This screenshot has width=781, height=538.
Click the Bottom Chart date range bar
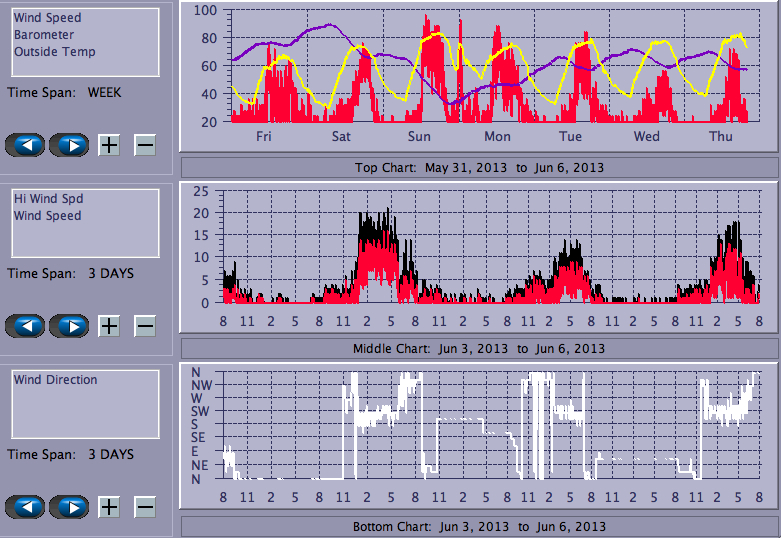point(479,527)
